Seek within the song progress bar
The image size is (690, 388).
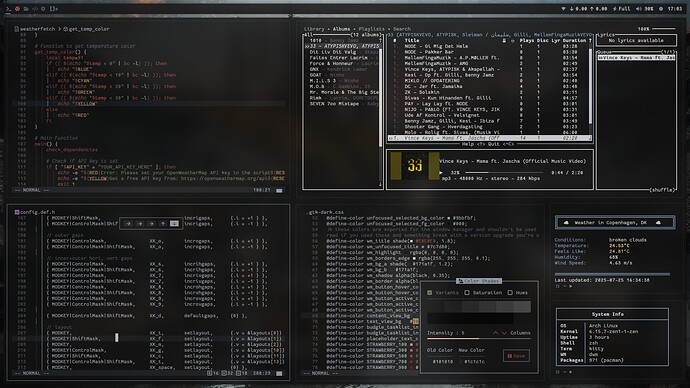(x=504, y=172)
